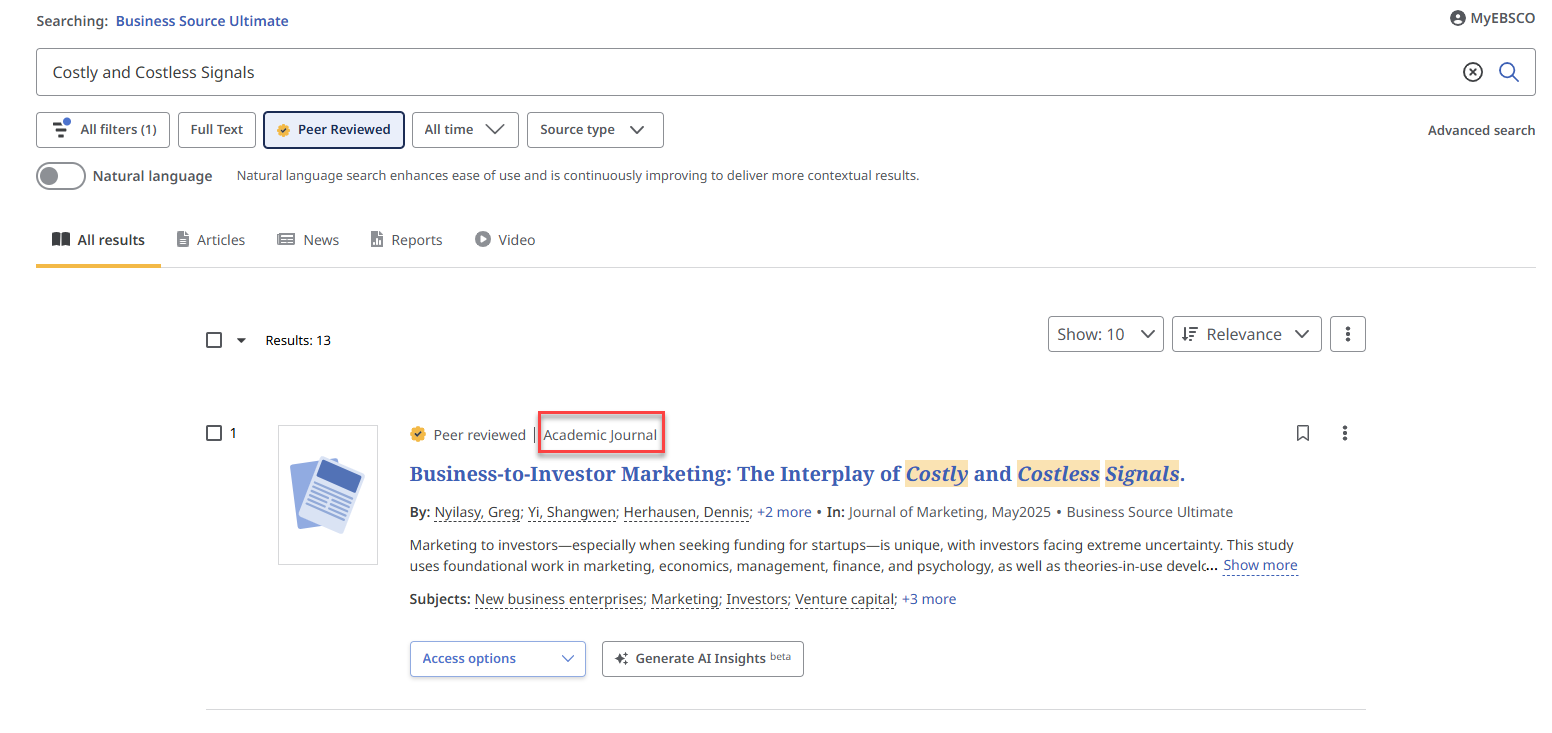Open the Source type dropdown
1552x733 pixels.
[595, 129]
